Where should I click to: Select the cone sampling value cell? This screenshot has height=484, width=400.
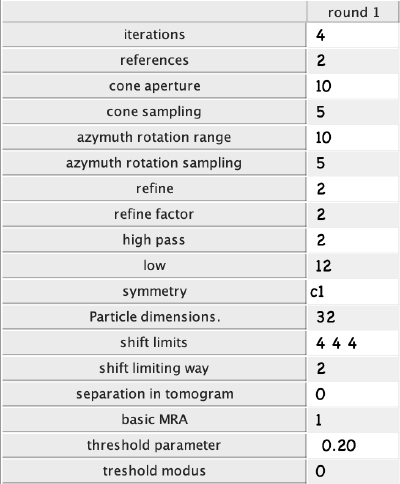(353, 112)
